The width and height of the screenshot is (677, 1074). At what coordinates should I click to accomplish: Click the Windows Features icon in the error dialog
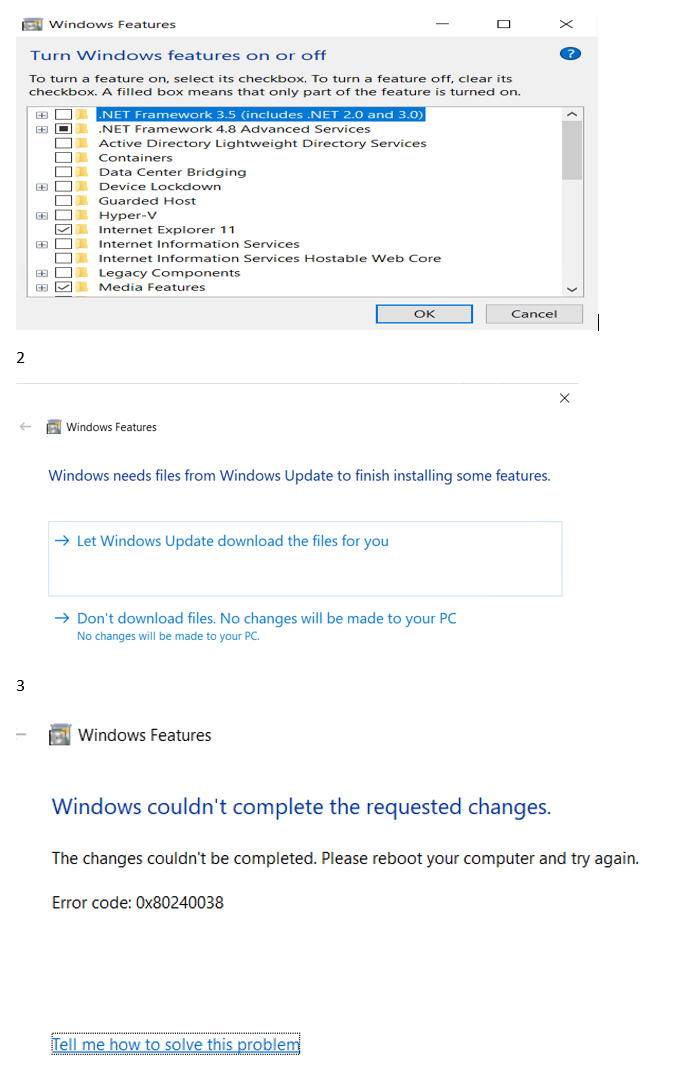(60, 734)
